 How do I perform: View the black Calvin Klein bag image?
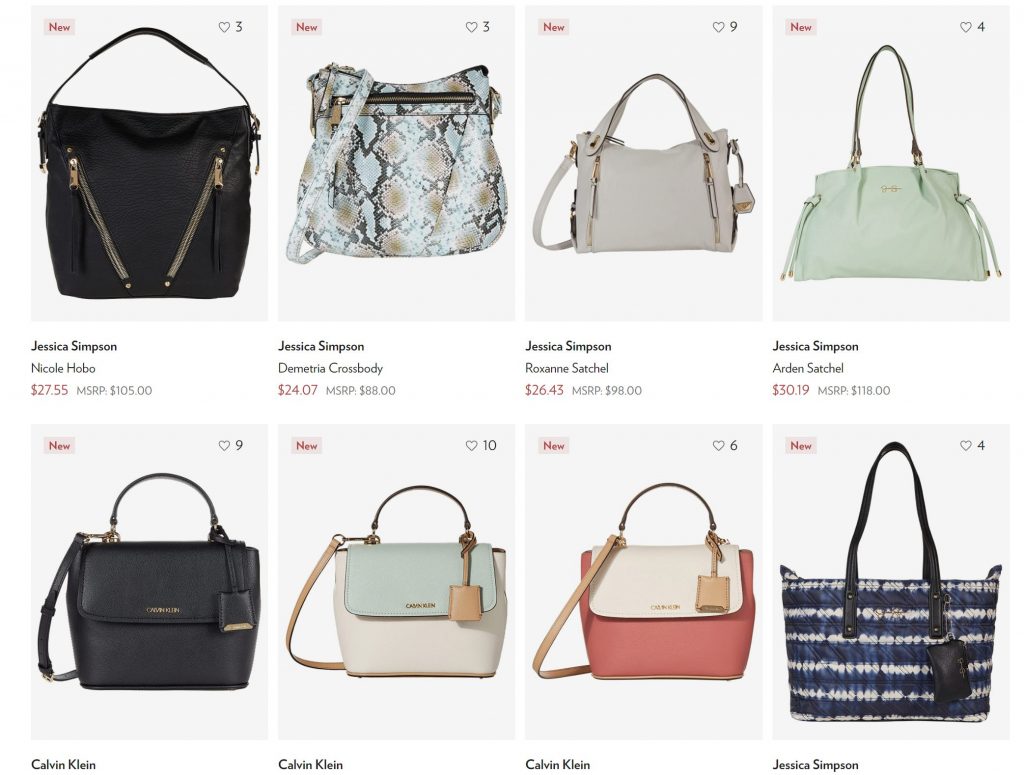point(149,582)
